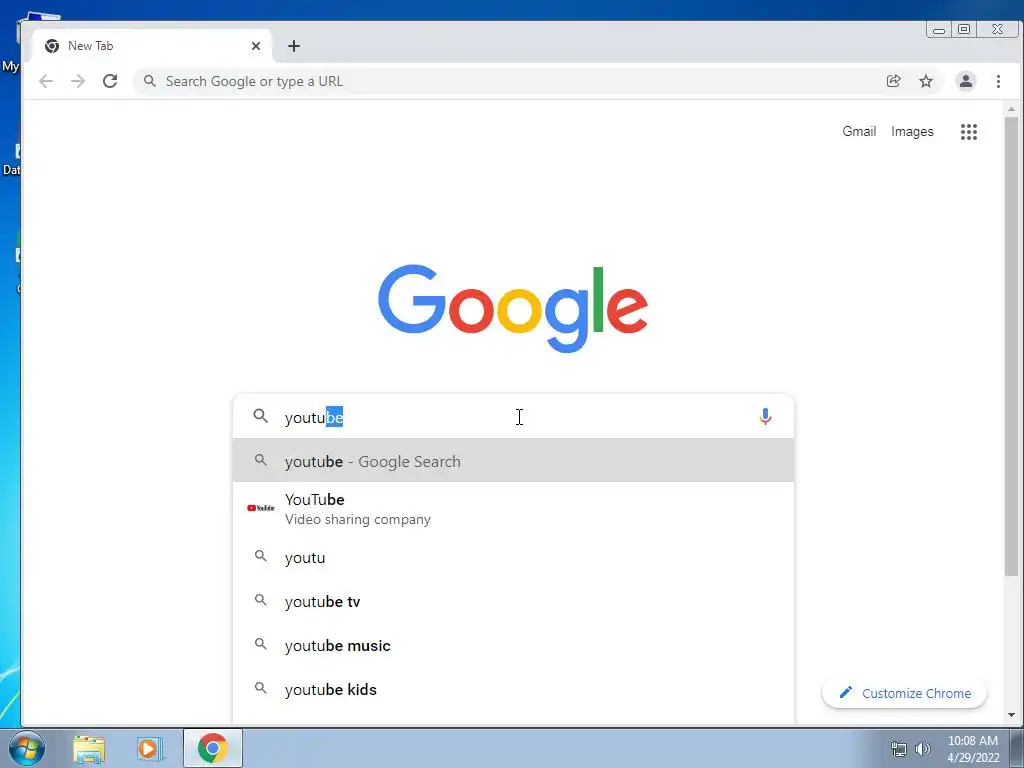
Task: Open the Google apps grid
Action: pyautogui.click(x=968, y=132)
